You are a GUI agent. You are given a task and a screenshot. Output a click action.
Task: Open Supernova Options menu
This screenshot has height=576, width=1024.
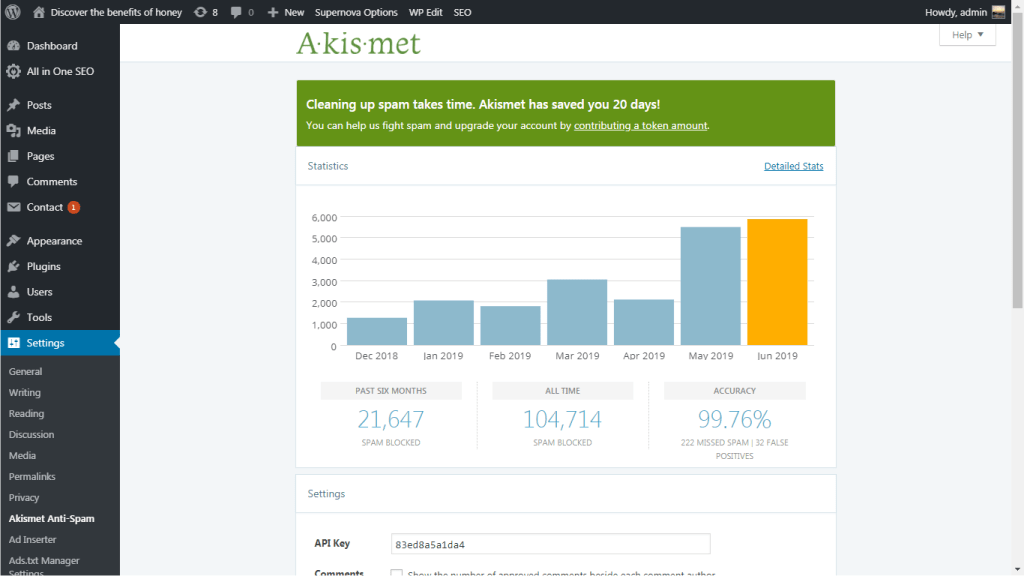click(x=356, y=12)
